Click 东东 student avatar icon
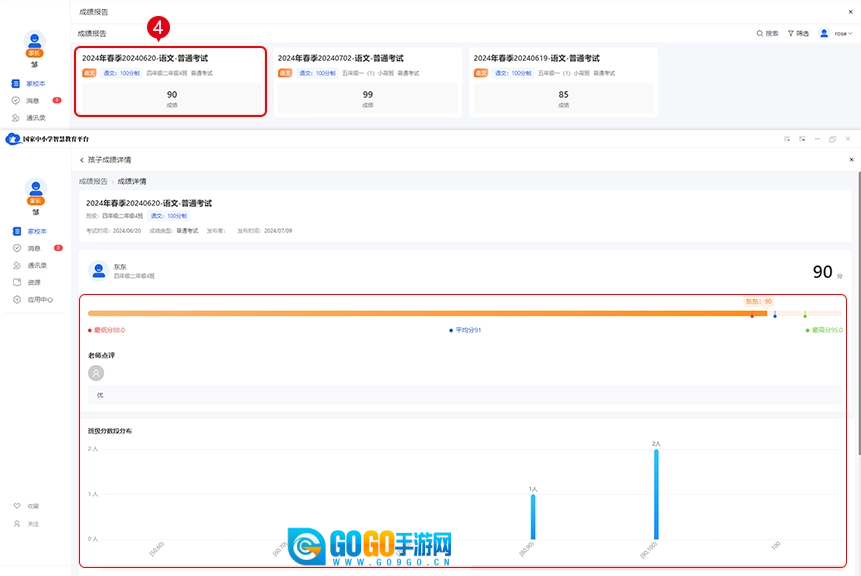Image resolution: width=861 pixels, height=576 pixels. click(x=98, y=270)
